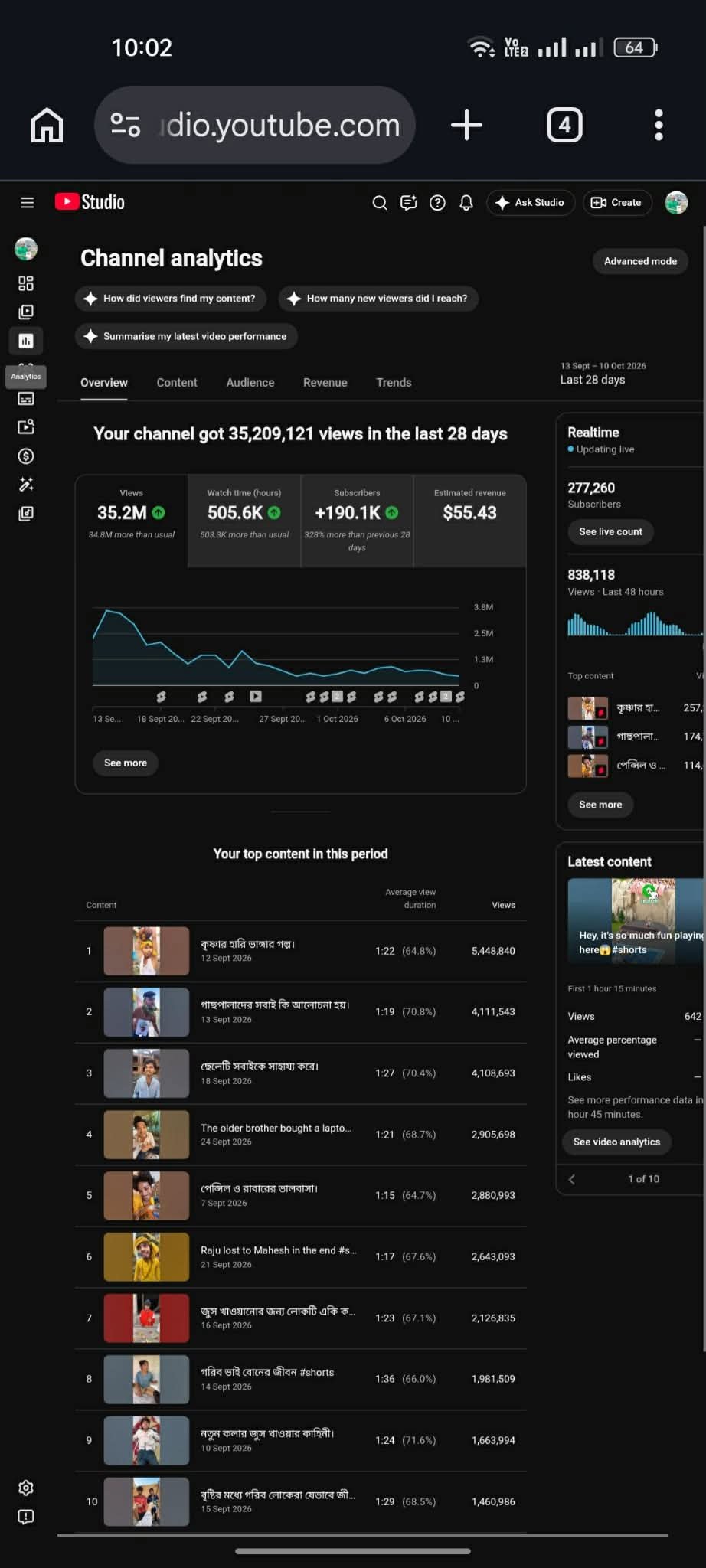Screen dimensions: 706x1568
Task: Open top video ranked 8 with 1,981,509 views
Action: (301, 1379)
